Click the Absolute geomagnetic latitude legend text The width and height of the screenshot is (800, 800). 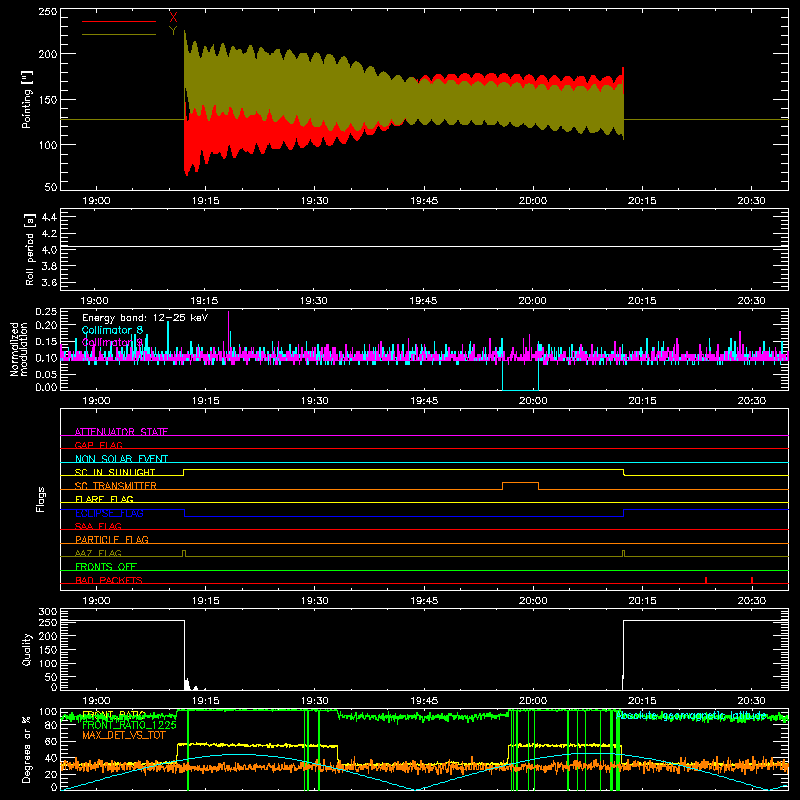(x=691, y=715)
